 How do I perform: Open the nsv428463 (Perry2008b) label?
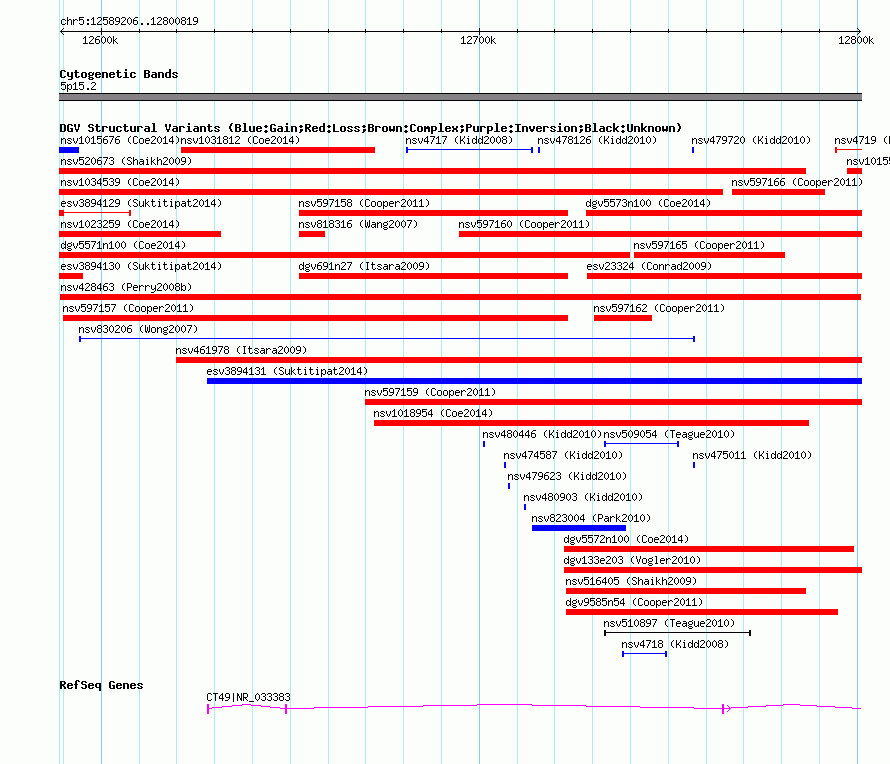click(126, 287)
